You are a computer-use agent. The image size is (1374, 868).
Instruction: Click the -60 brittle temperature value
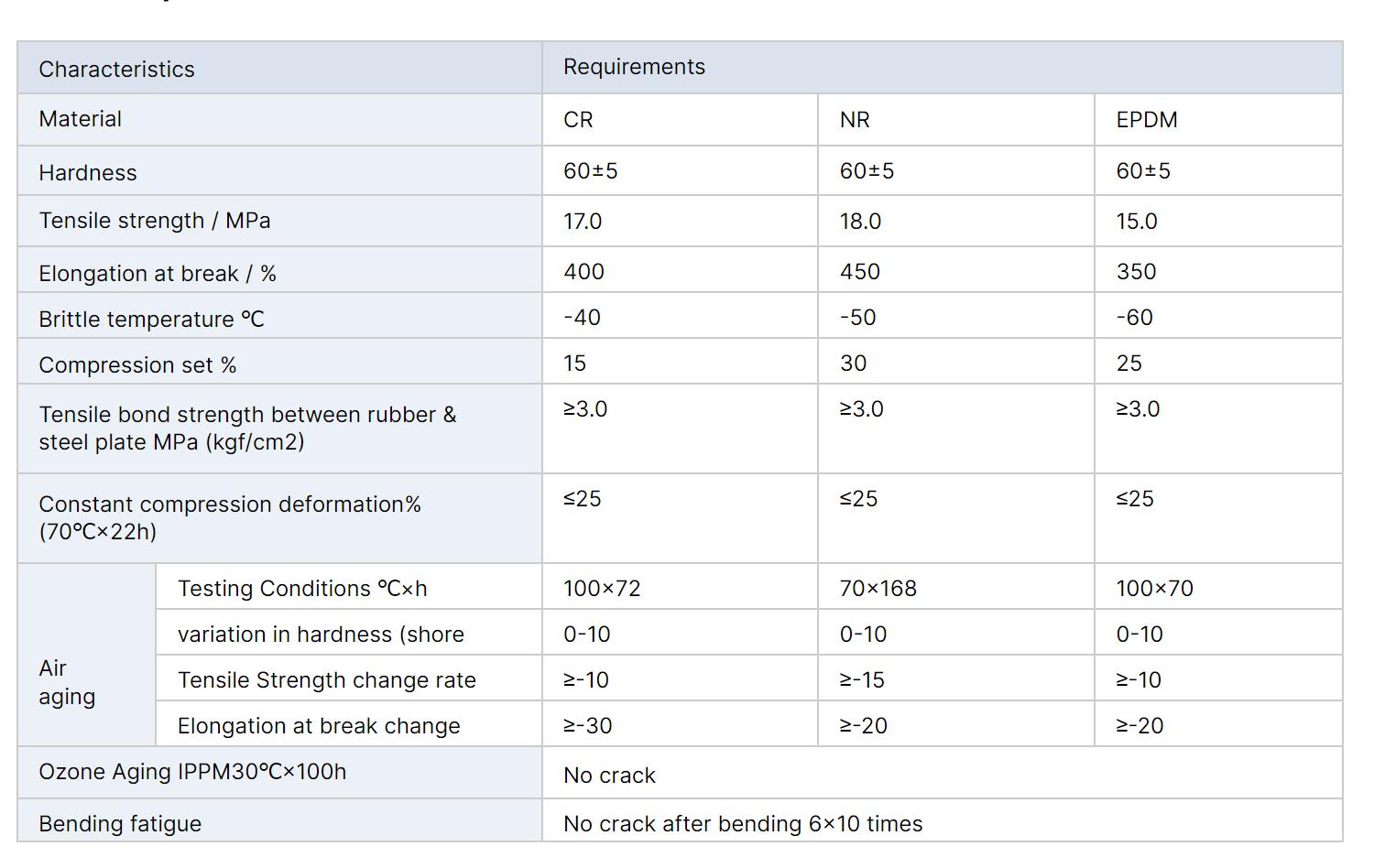(x=1134, y=318)
